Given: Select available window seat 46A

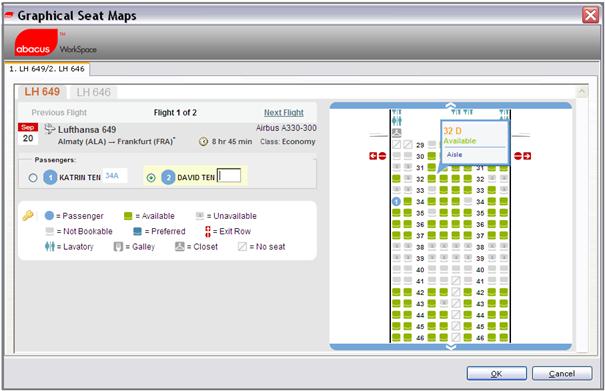Looking at the screenshot, I should coord(396,337).
